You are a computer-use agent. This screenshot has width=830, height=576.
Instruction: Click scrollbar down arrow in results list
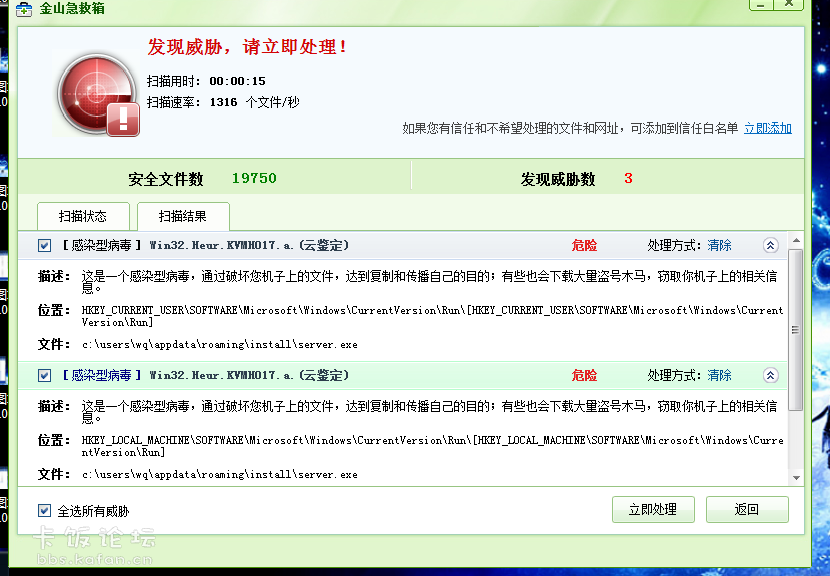795,479
